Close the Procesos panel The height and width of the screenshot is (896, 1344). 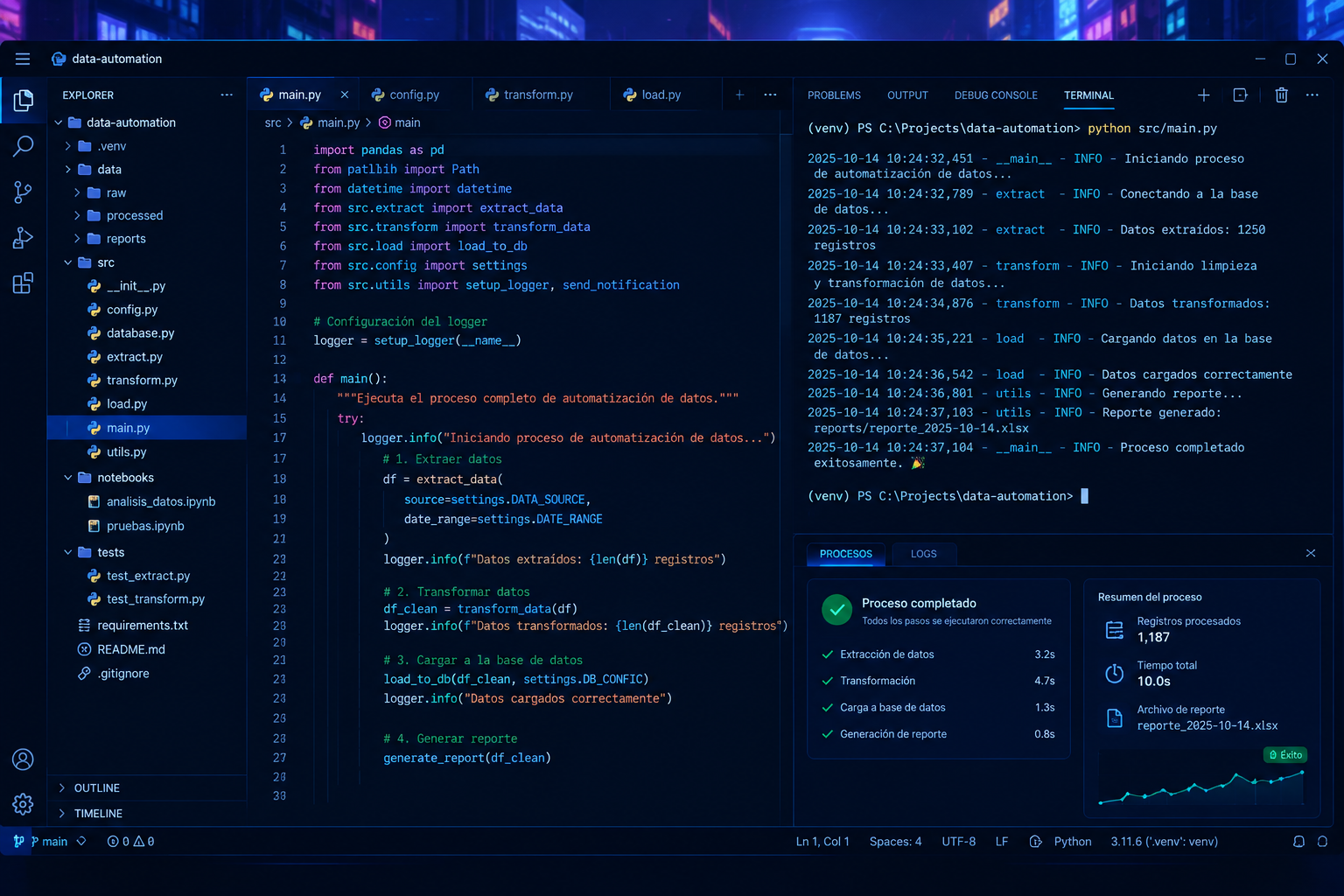[x=1311, y=553]
